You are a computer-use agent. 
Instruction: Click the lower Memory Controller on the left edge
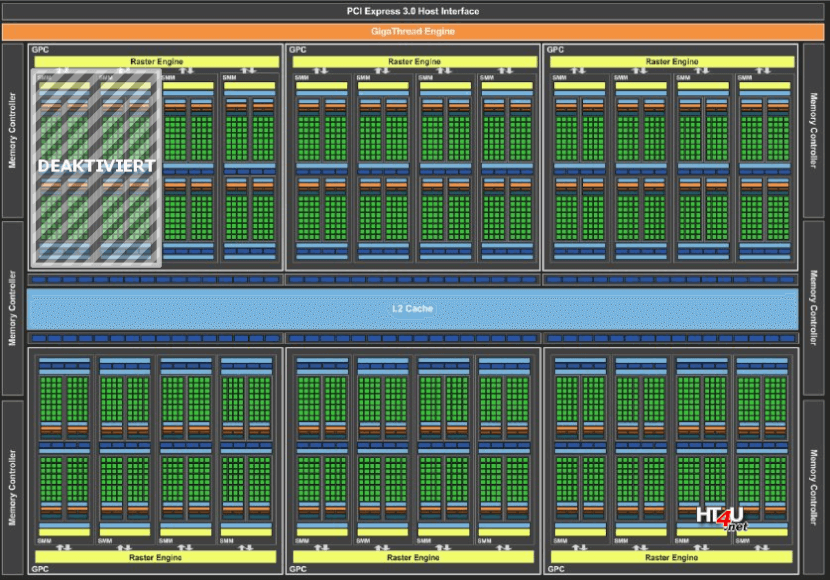(13, 487)
